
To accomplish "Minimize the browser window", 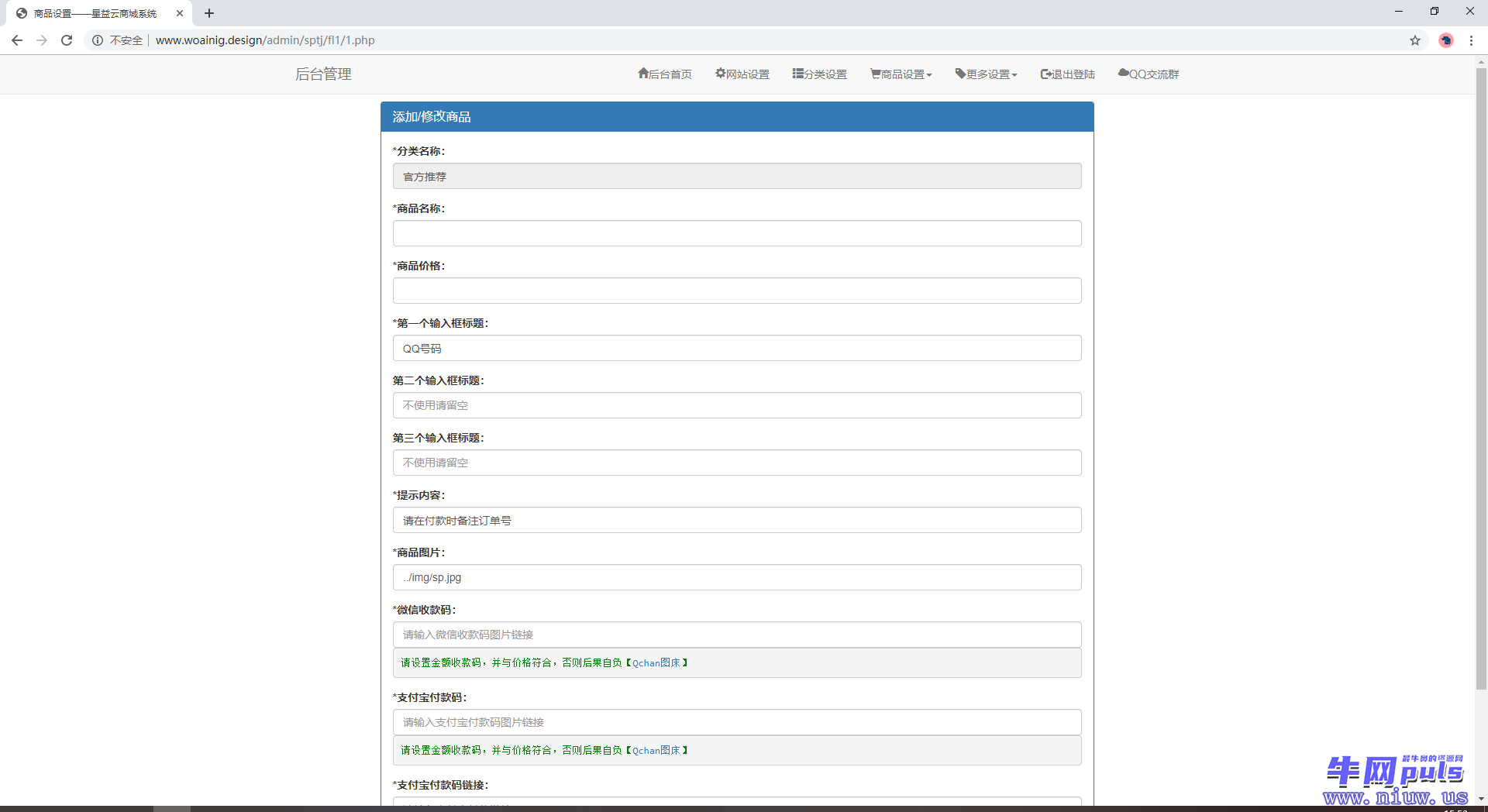I will click(x=1399, y=11).
